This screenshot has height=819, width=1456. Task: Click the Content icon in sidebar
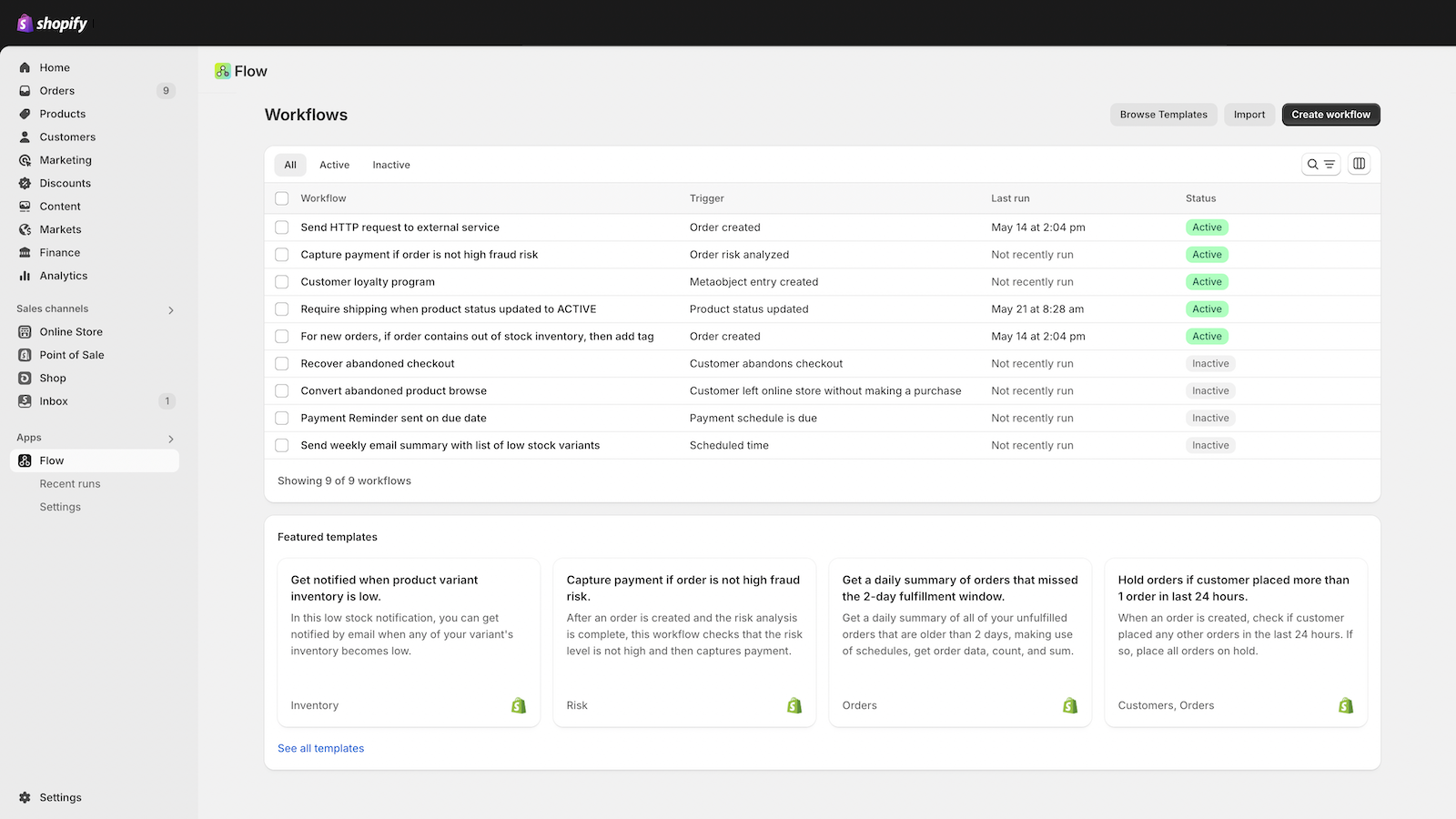point(25,207)
